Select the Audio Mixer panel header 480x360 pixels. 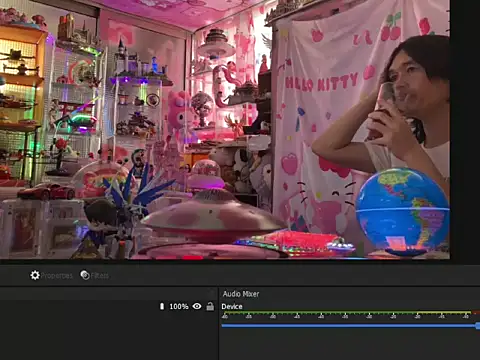pyautogui.click(x=241, y=294)
